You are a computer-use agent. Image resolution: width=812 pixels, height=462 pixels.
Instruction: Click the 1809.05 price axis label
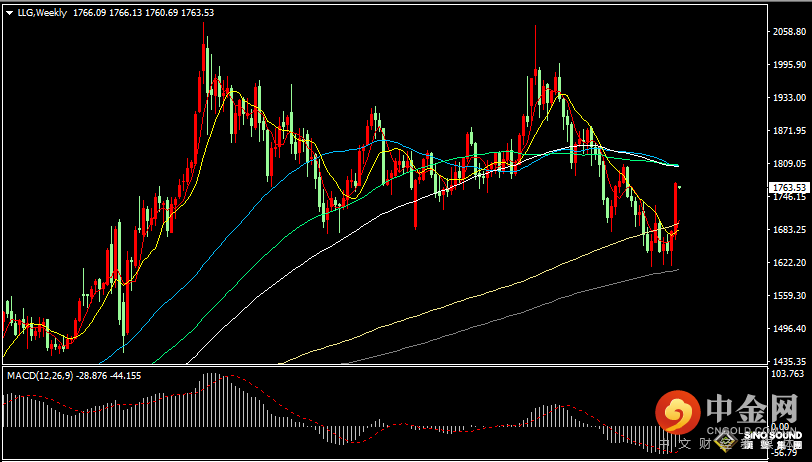[x=789, y=164]
